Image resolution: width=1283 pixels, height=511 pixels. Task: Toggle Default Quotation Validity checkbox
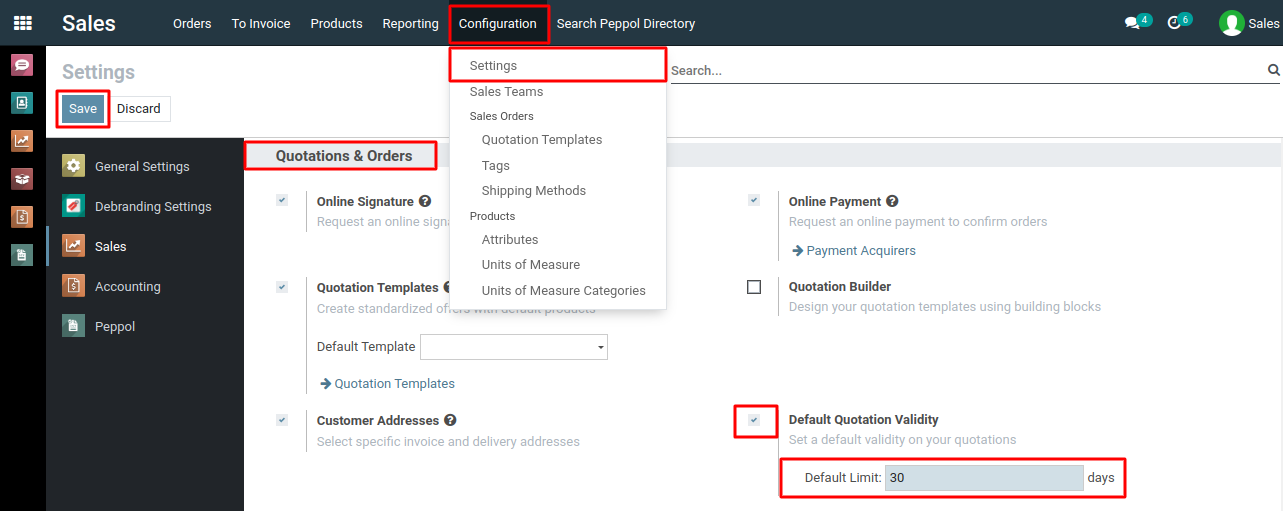pyautogui.click(x=754, y=420)
